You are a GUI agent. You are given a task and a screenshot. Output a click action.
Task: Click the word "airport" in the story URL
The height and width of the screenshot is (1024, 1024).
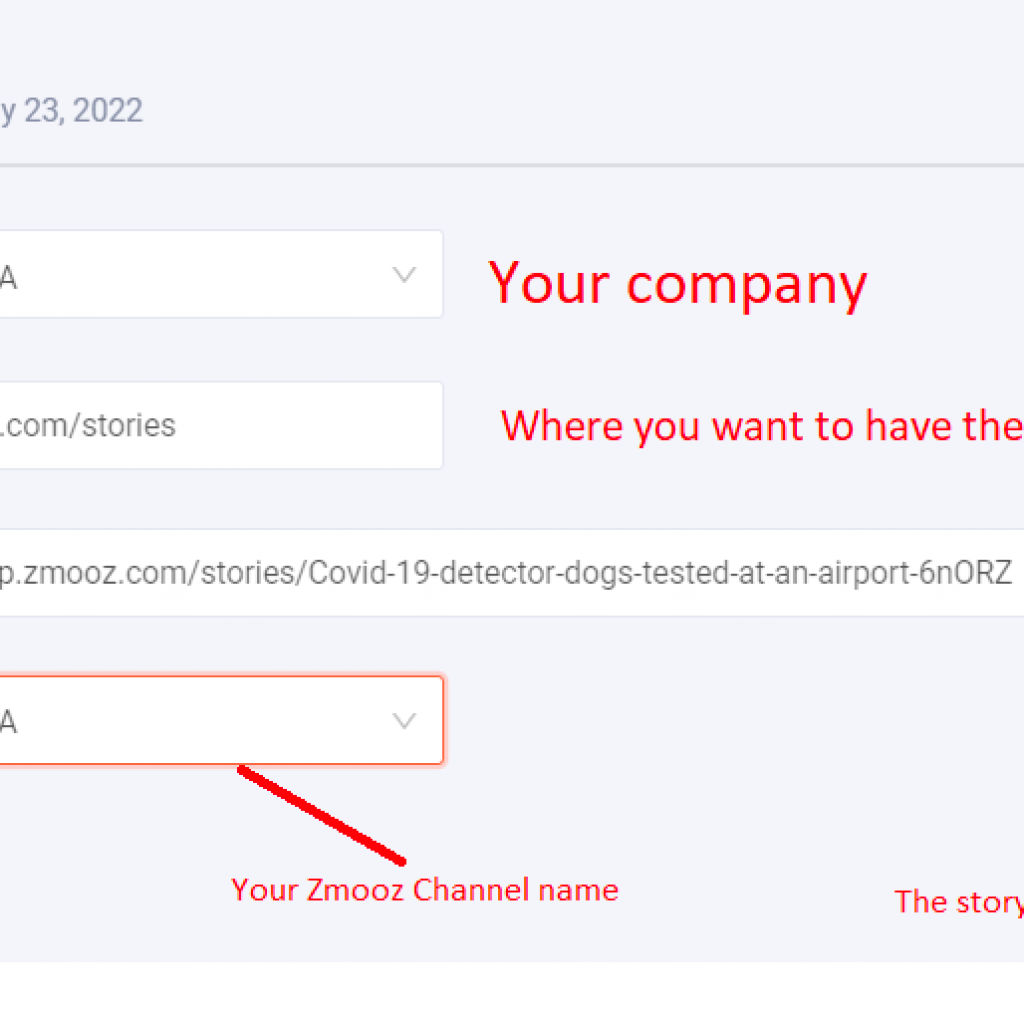tap(863, 573)
